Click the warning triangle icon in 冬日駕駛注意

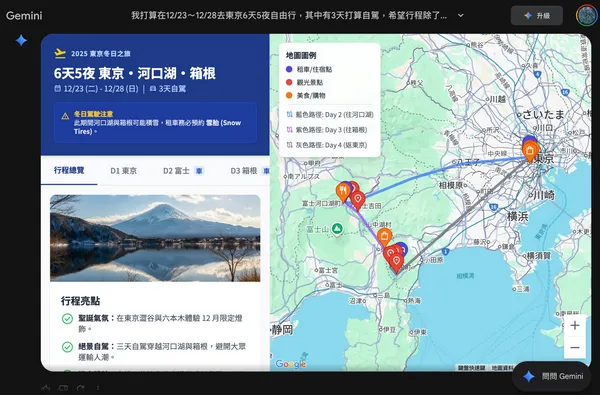click(x=65, y=116)
